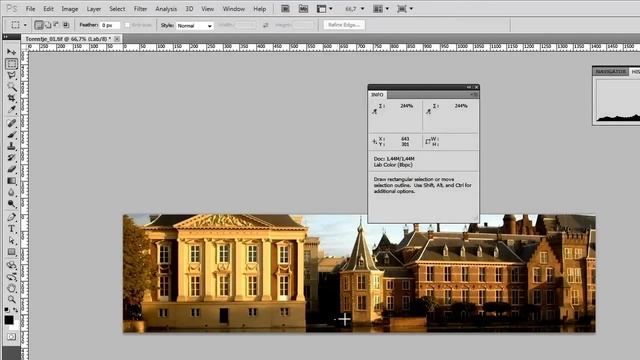Select the Rectangle shape tool
This screenshot has width=640, height=360.
[x=11, y=252]
